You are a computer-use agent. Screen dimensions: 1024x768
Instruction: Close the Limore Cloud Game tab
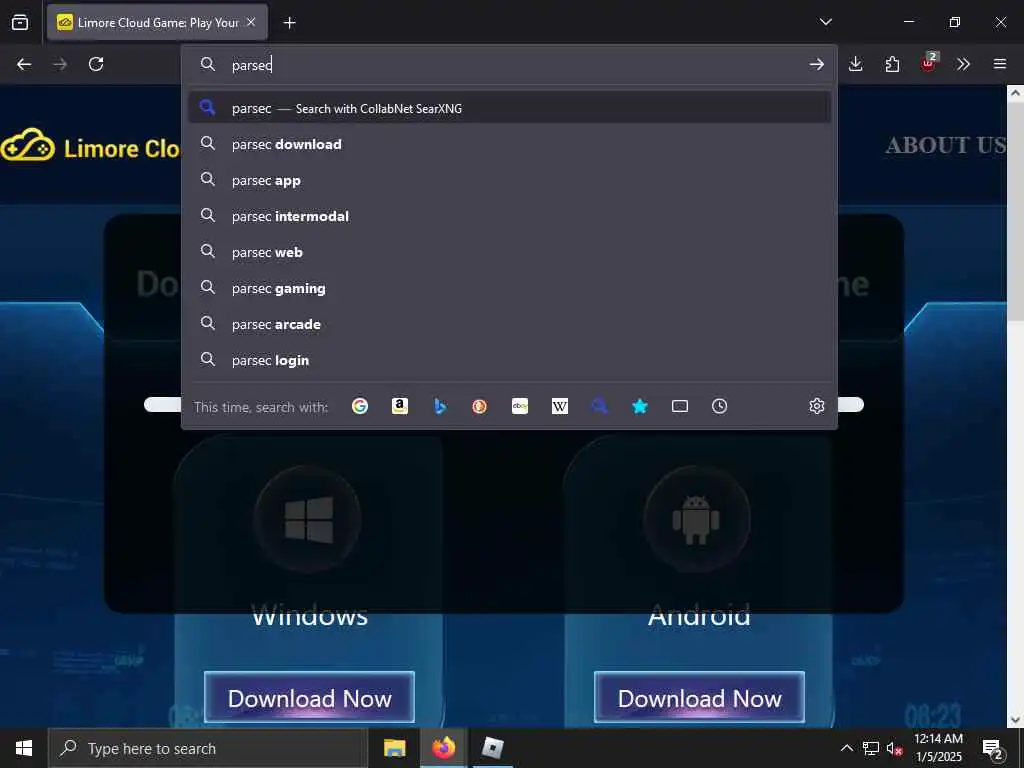click(x=251, y=22)
